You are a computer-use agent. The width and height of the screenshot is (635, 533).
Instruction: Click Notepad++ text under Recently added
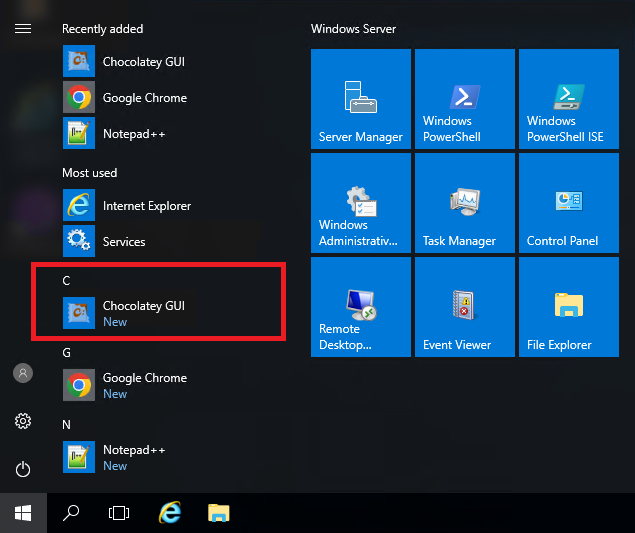coord(134,134)
